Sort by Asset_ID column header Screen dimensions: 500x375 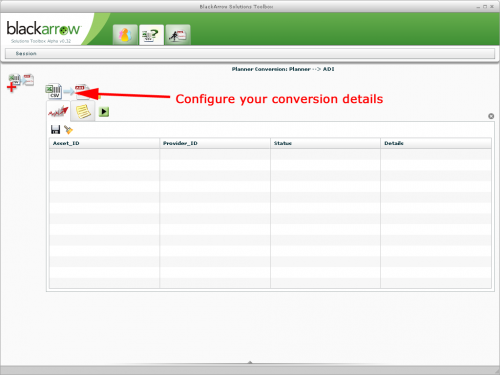(x=104, y=143)
